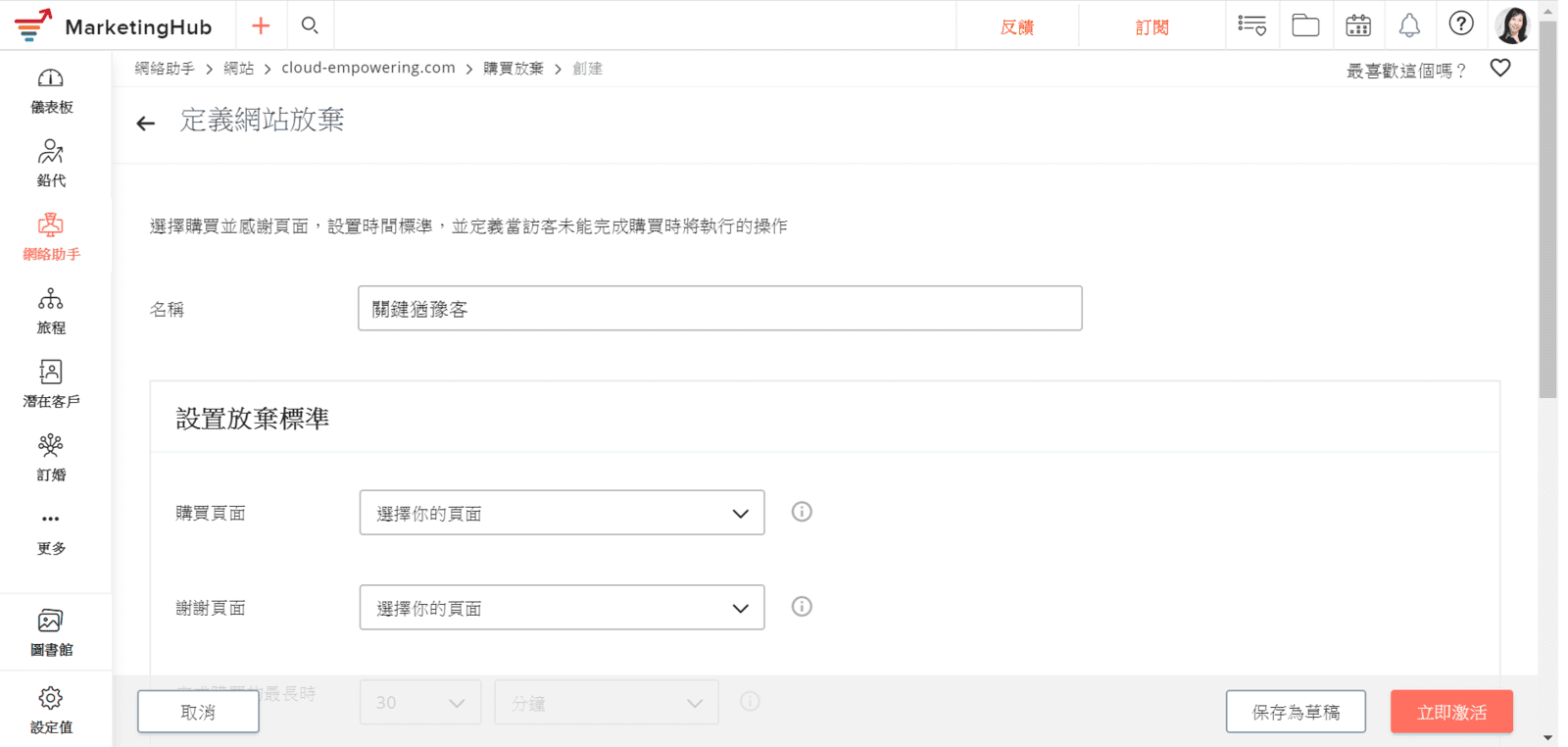Open the search magnifier icon
This screenshot has width=1568, height=747.
(x=310, y=25)
